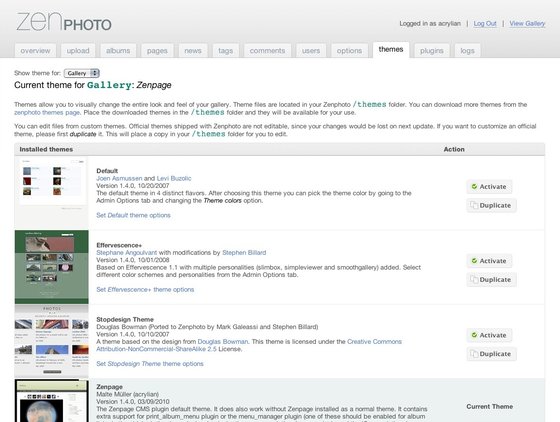
Task: Duplicate the Stopdesign Theme
Action: [491, 354]
